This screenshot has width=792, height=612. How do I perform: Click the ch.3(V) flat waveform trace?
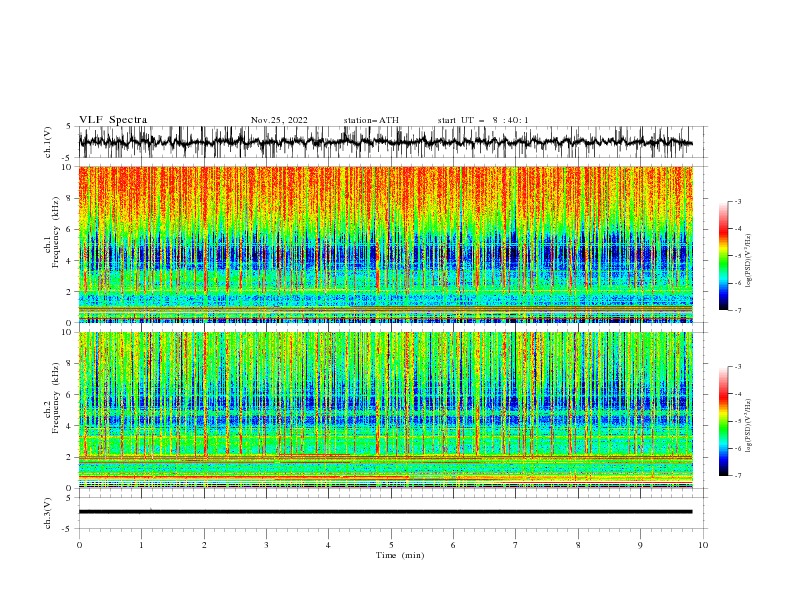(385, 512)
